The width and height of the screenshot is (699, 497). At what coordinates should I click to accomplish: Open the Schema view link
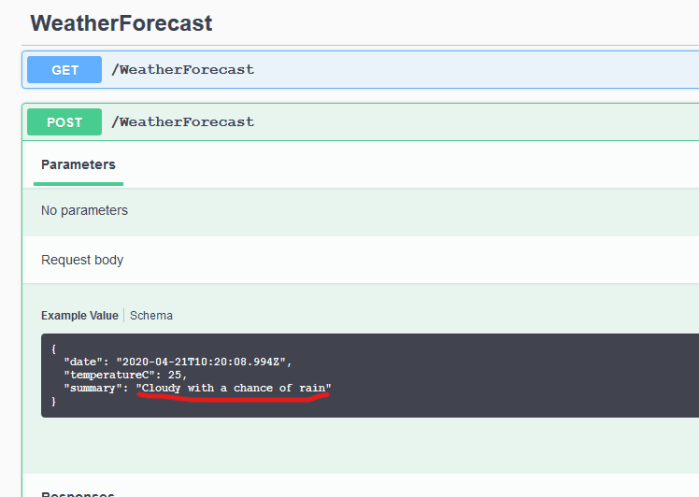(151, 315)
